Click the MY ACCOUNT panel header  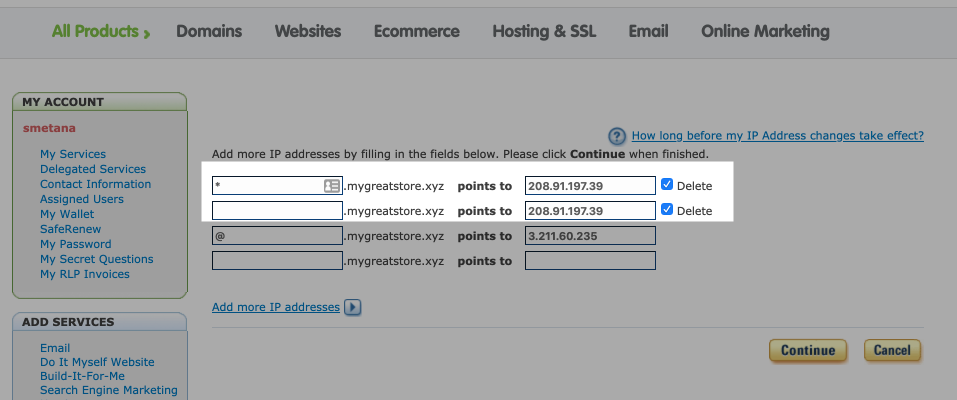(99, 102)
